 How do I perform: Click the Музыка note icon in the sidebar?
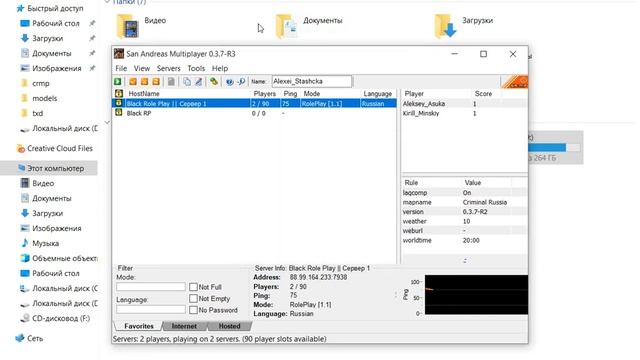coord(25,243)
